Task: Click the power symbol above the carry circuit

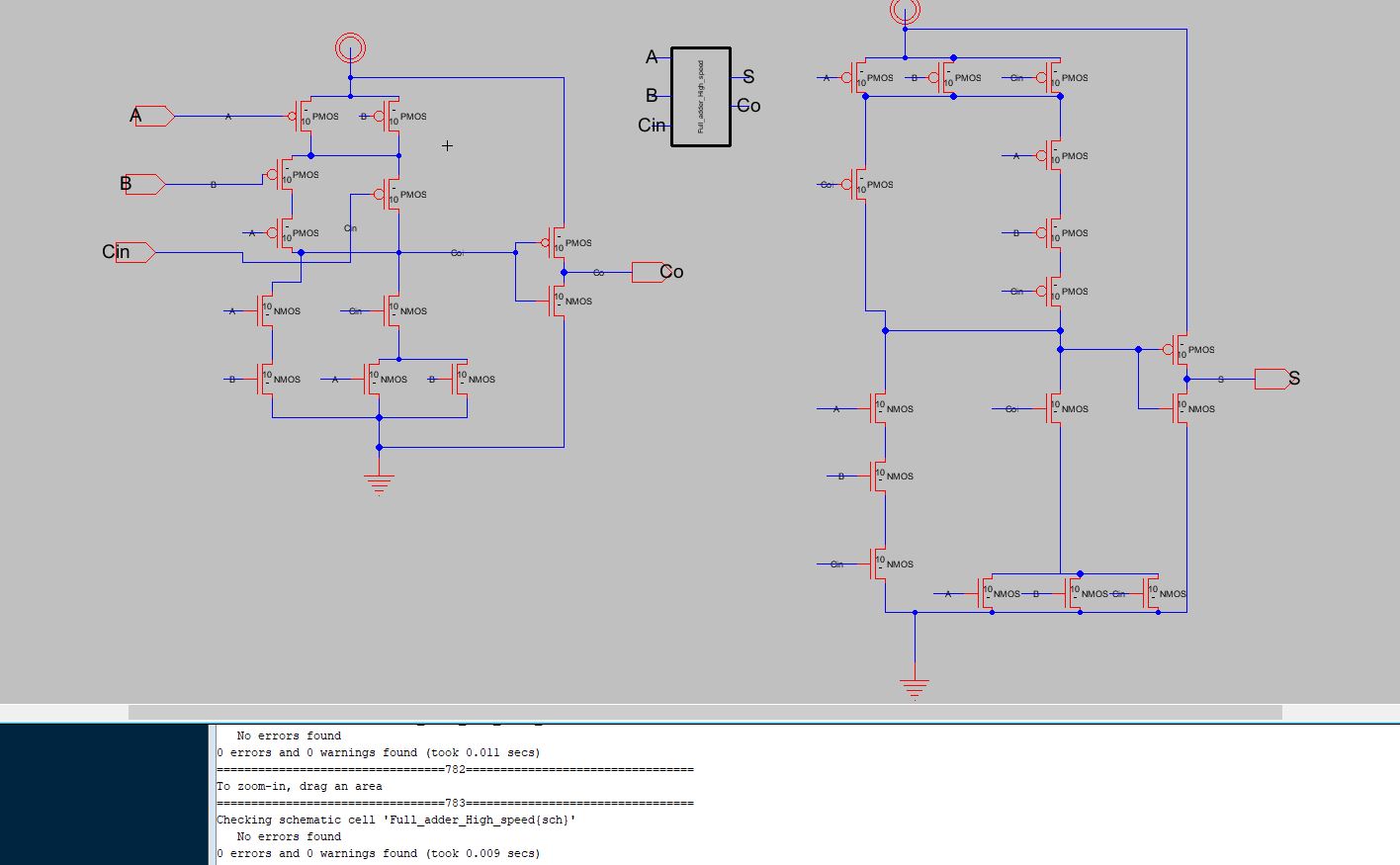Action: click(350, 47)
